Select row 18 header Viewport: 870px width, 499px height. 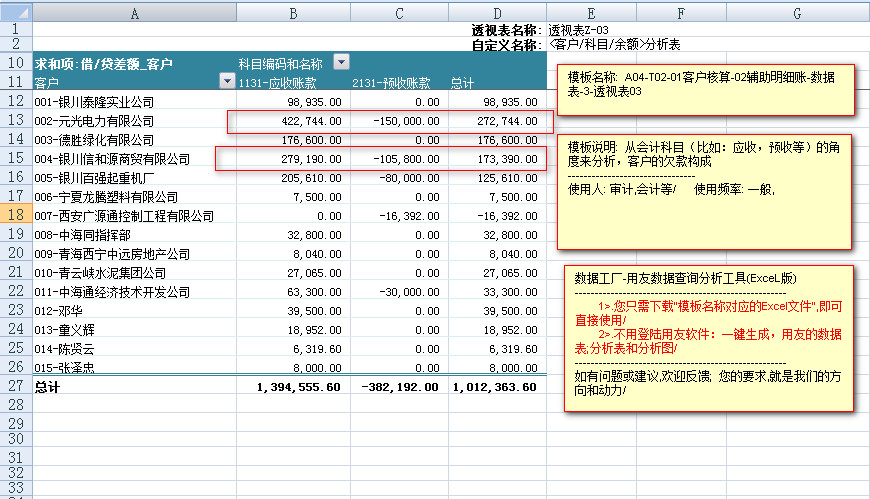(x=16, y=215)
